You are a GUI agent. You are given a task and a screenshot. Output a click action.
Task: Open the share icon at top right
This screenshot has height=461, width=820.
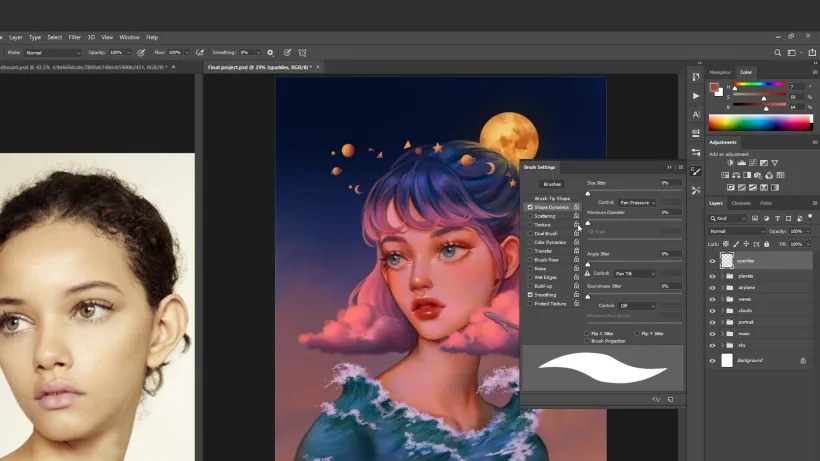(x=812, y=52)
